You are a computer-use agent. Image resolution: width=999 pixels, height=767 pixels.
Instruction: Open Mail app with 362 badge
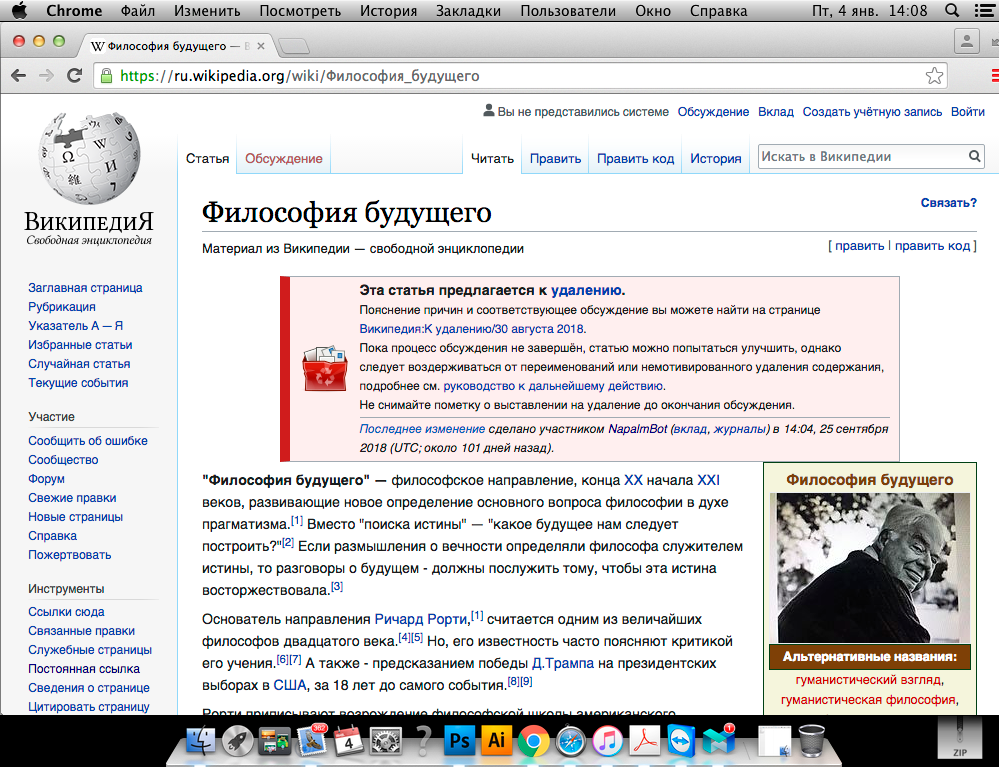click(312, 740)
